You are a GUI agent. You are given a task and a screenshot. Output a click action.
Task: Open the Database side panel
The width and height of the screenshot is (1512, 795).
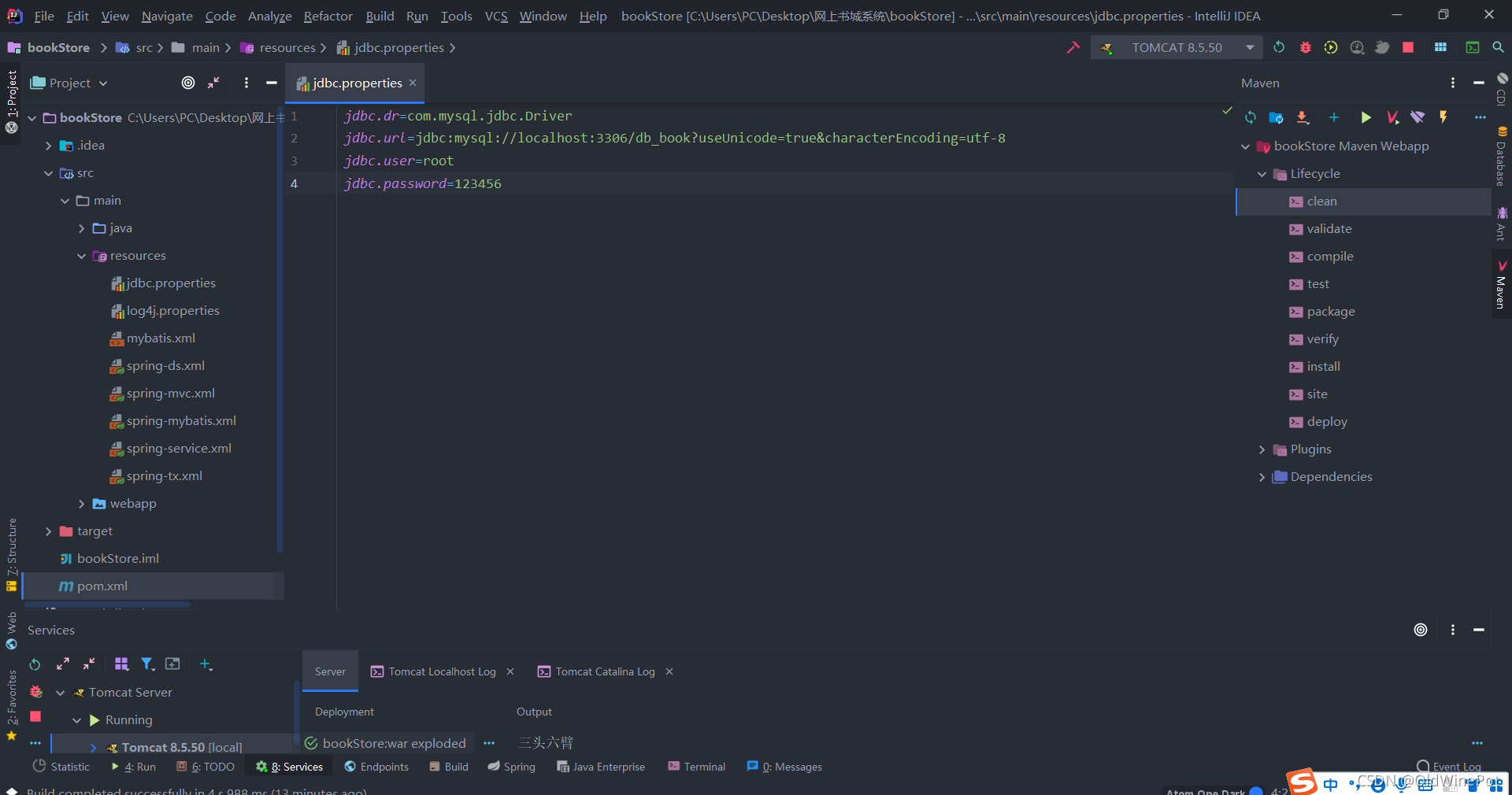1501,157
